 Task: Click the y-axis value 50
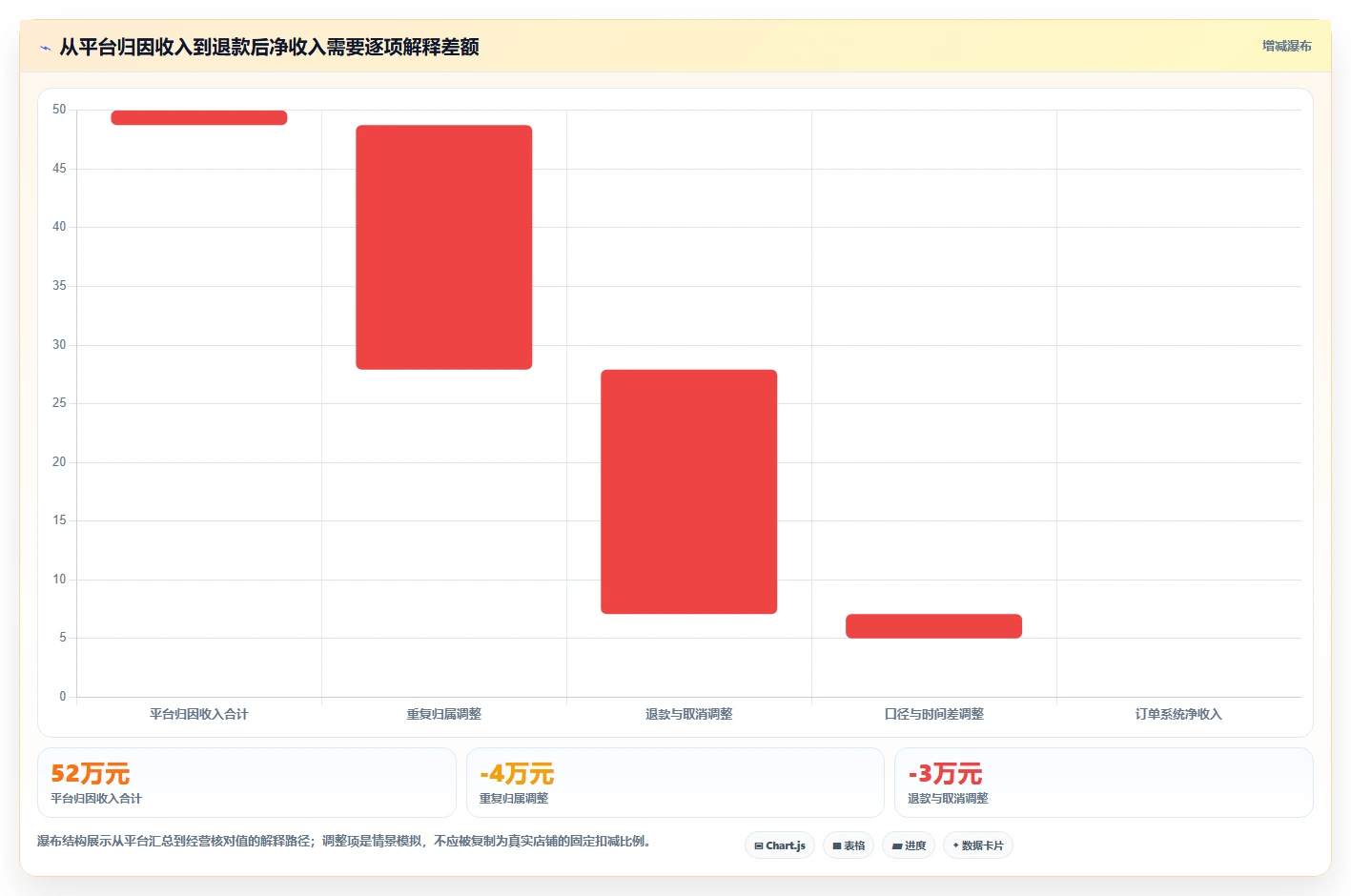59,110
